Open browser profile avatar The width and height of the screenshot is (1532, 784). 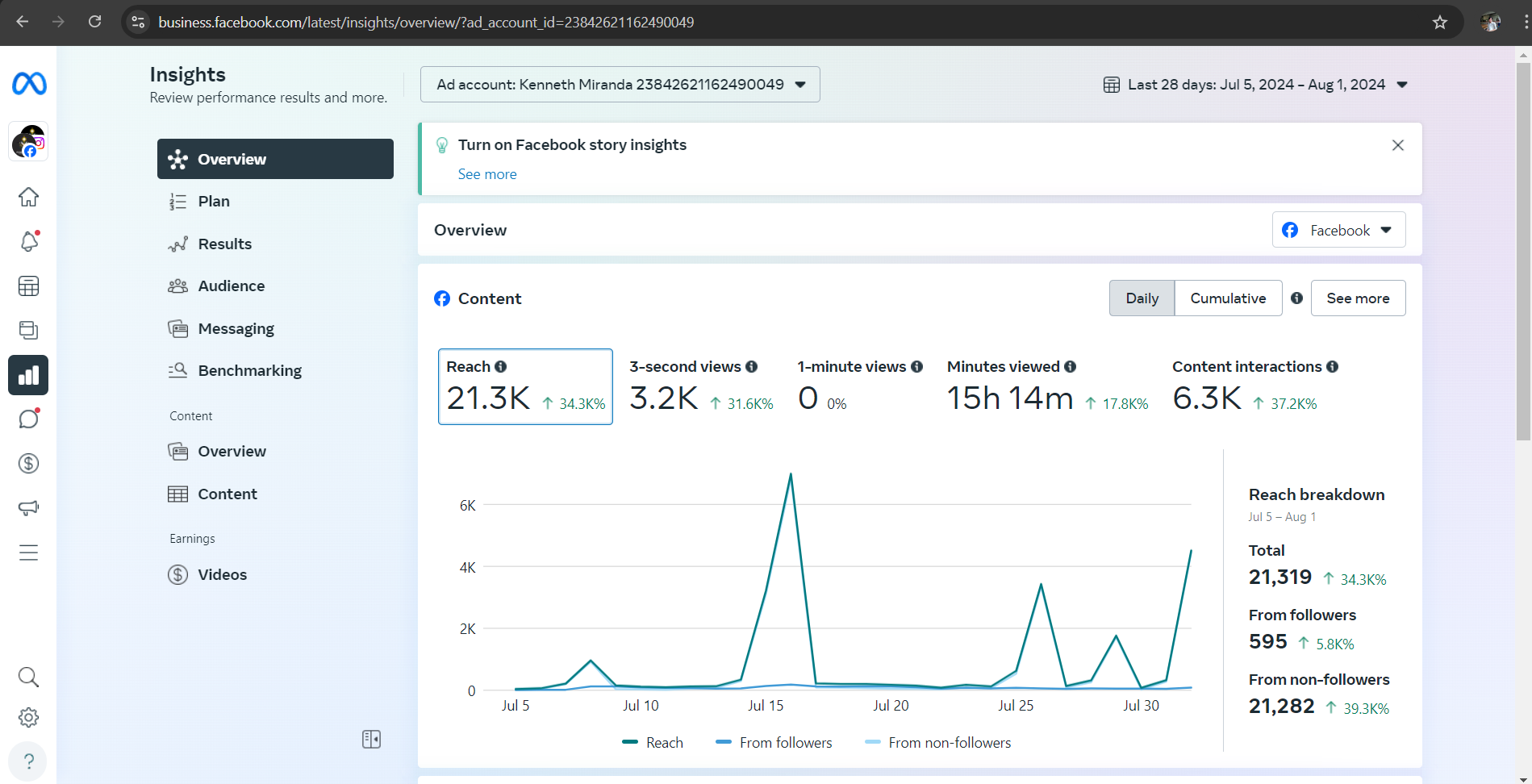1490,22
